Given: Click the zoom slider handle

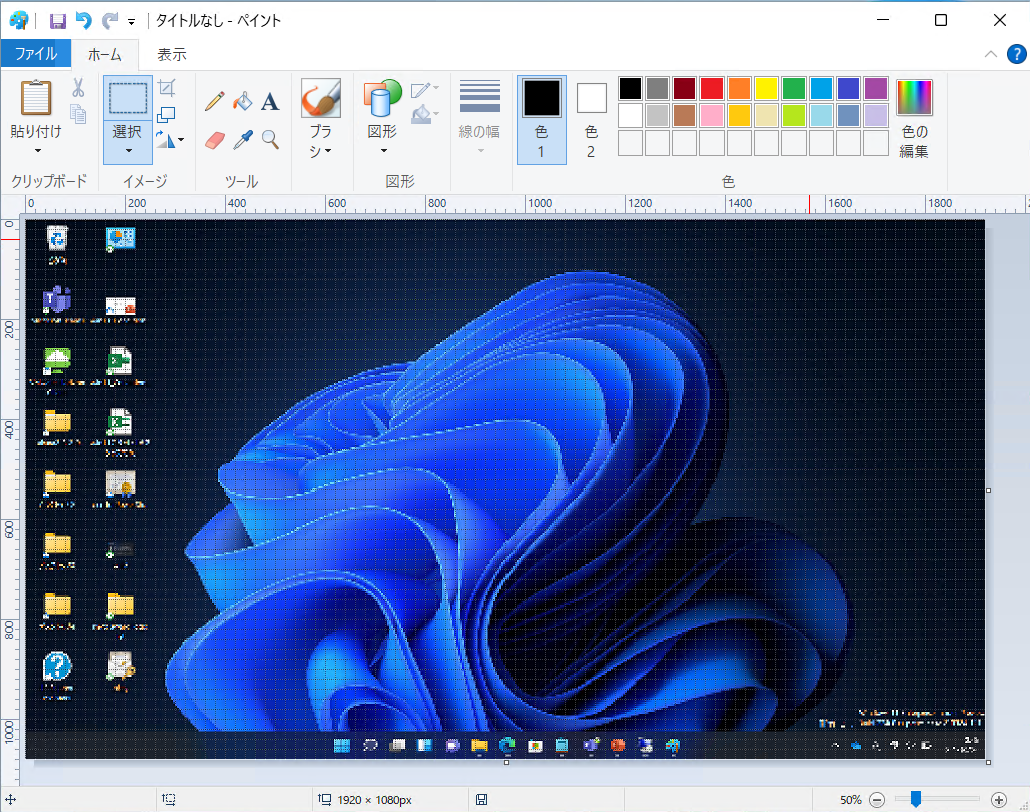Looking at the screenshot, I should 915,799.
